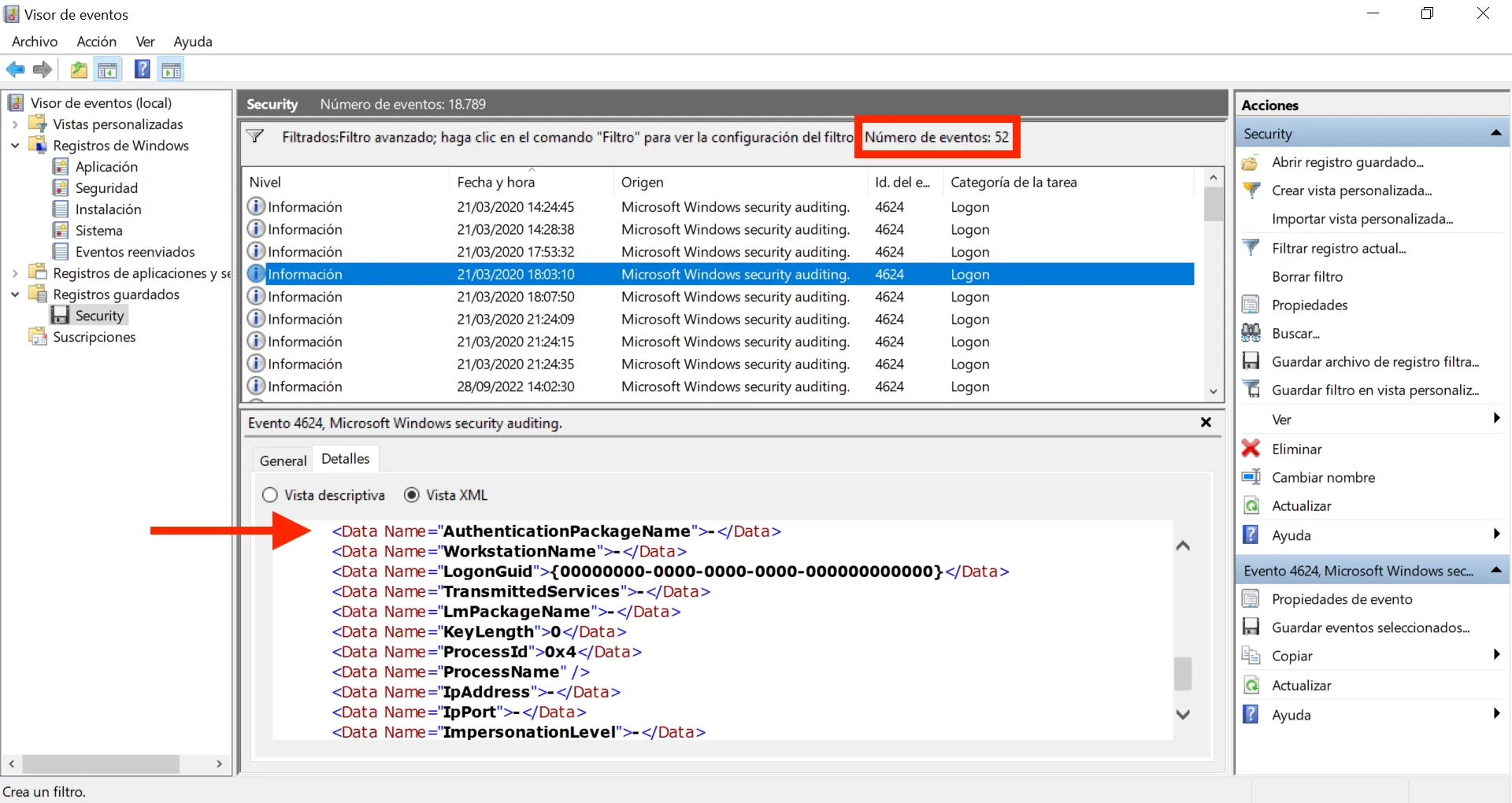Select Sistema log in the tree
Viewport: 1512px width, 803px height.
pyautogui.click(x=98, y=231)
